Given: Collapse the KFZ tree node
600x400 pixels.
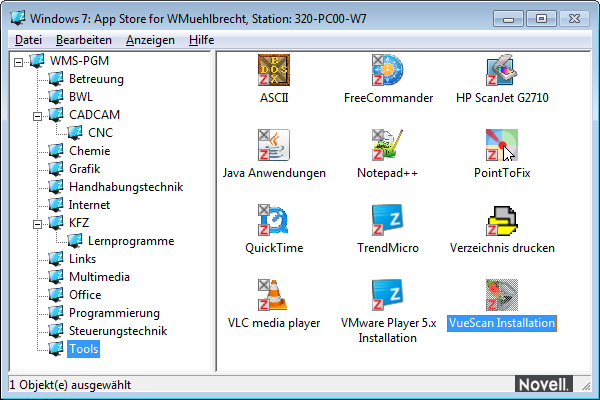Looking at the screenshot, I should pyautogui.click(x=37, y=224).
